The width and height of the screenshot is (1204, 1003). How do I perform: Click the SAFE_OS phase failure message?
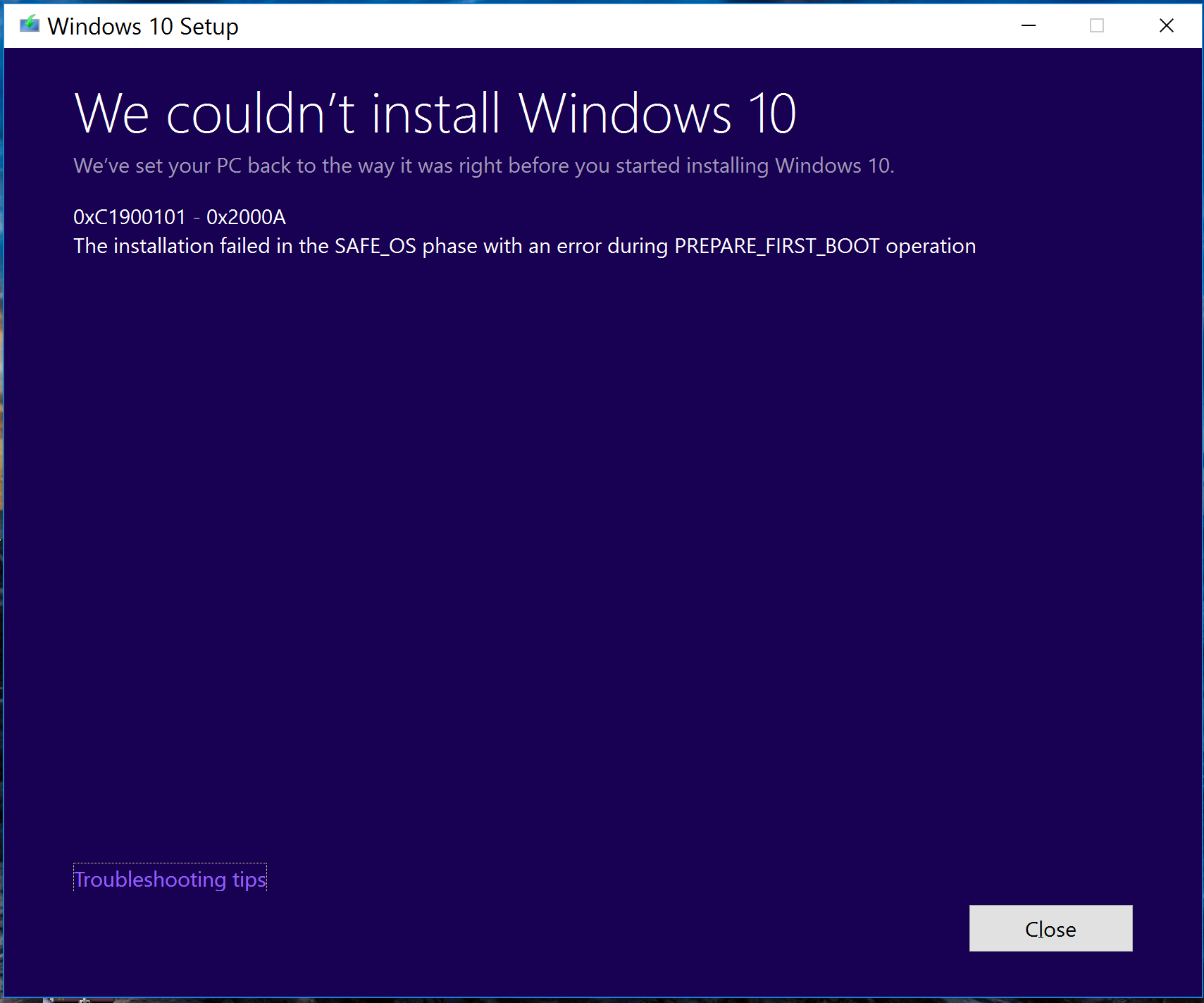pos(525,246)
